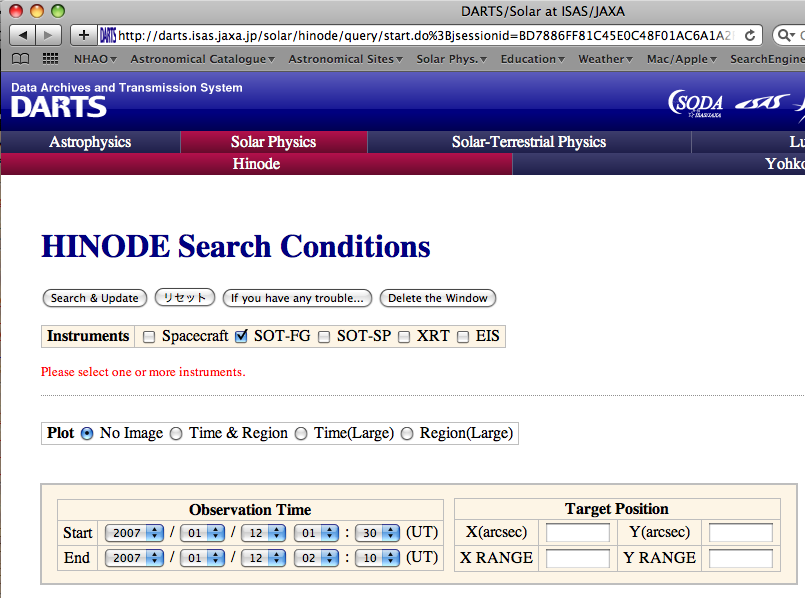Expand the Astronomical Catalogue bookmarks menu
The height and width of the screenshot is (598, 805).
(203, 59)
